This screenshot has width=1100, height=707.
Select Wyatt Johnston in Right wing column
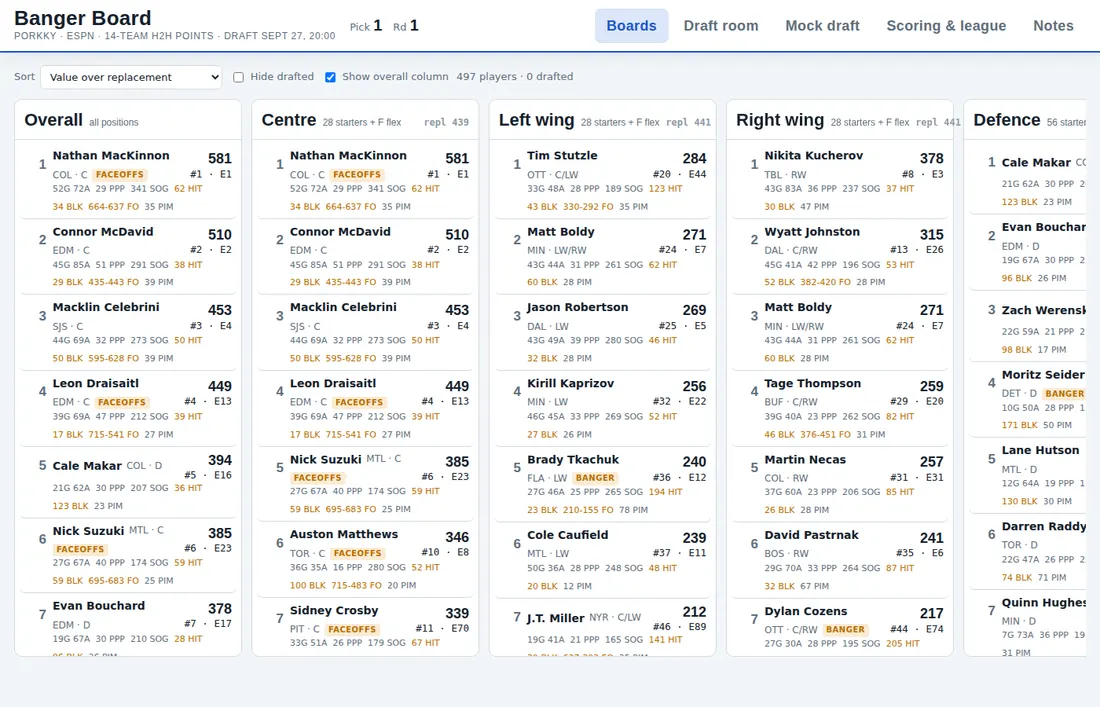coord(840,256)
